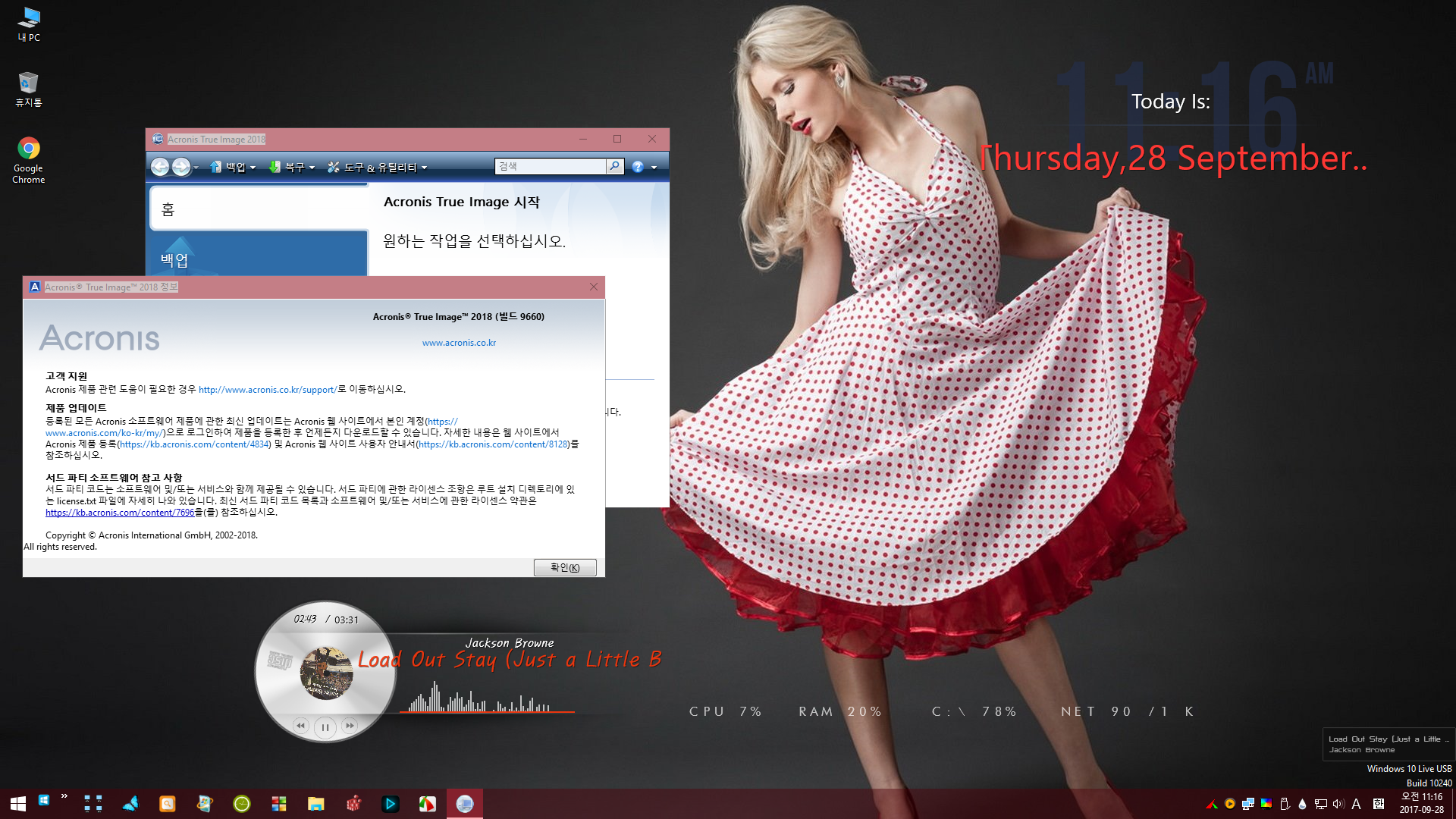
Task: Click the magnifier search button
Action: click(615, 166)
